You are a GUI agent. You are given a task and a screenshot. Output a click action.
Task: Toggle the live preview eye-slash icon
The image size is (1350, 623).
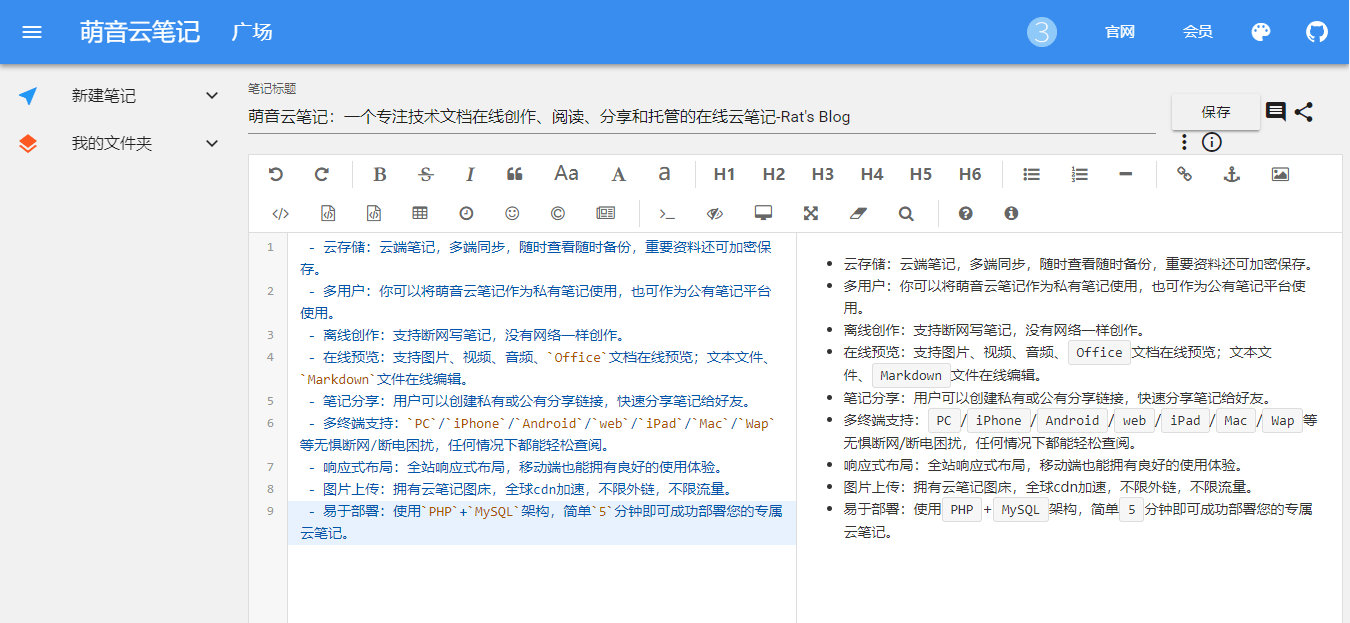(x=714, y=213)
